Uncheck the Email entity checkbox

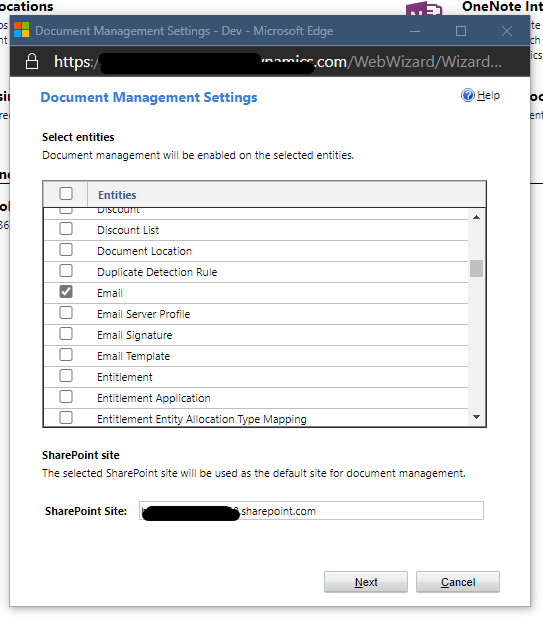click(66, 292)
